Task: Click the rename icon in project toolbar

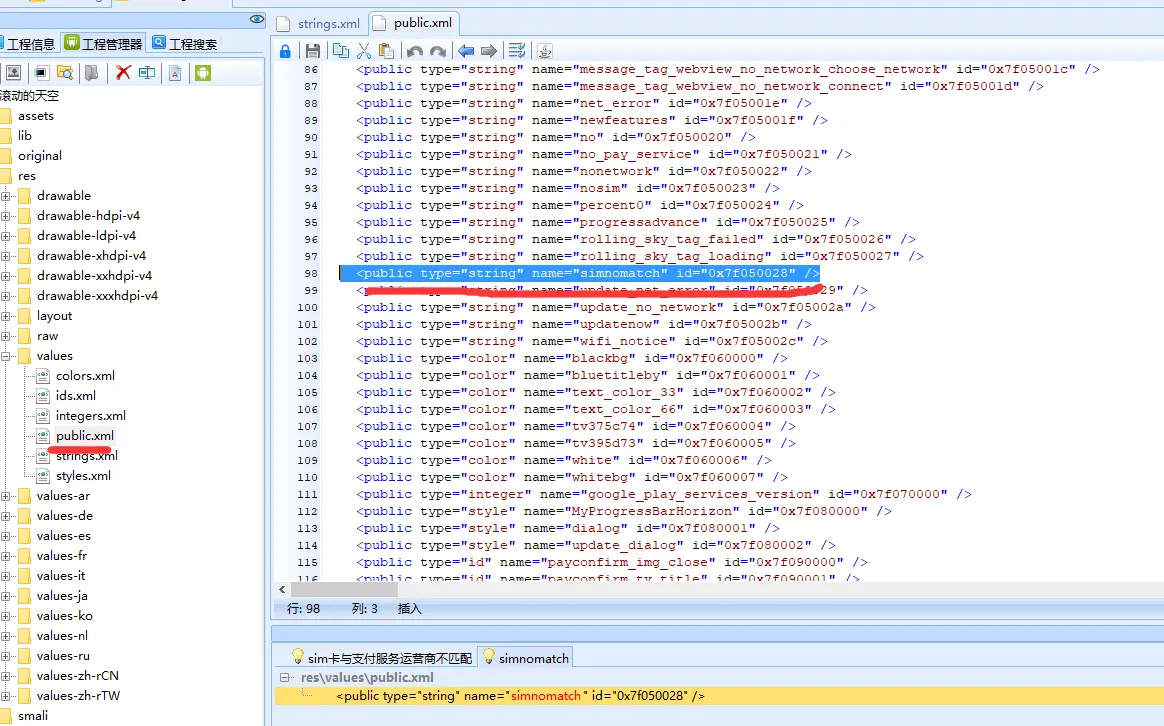Action: click(x=147, y=72)
